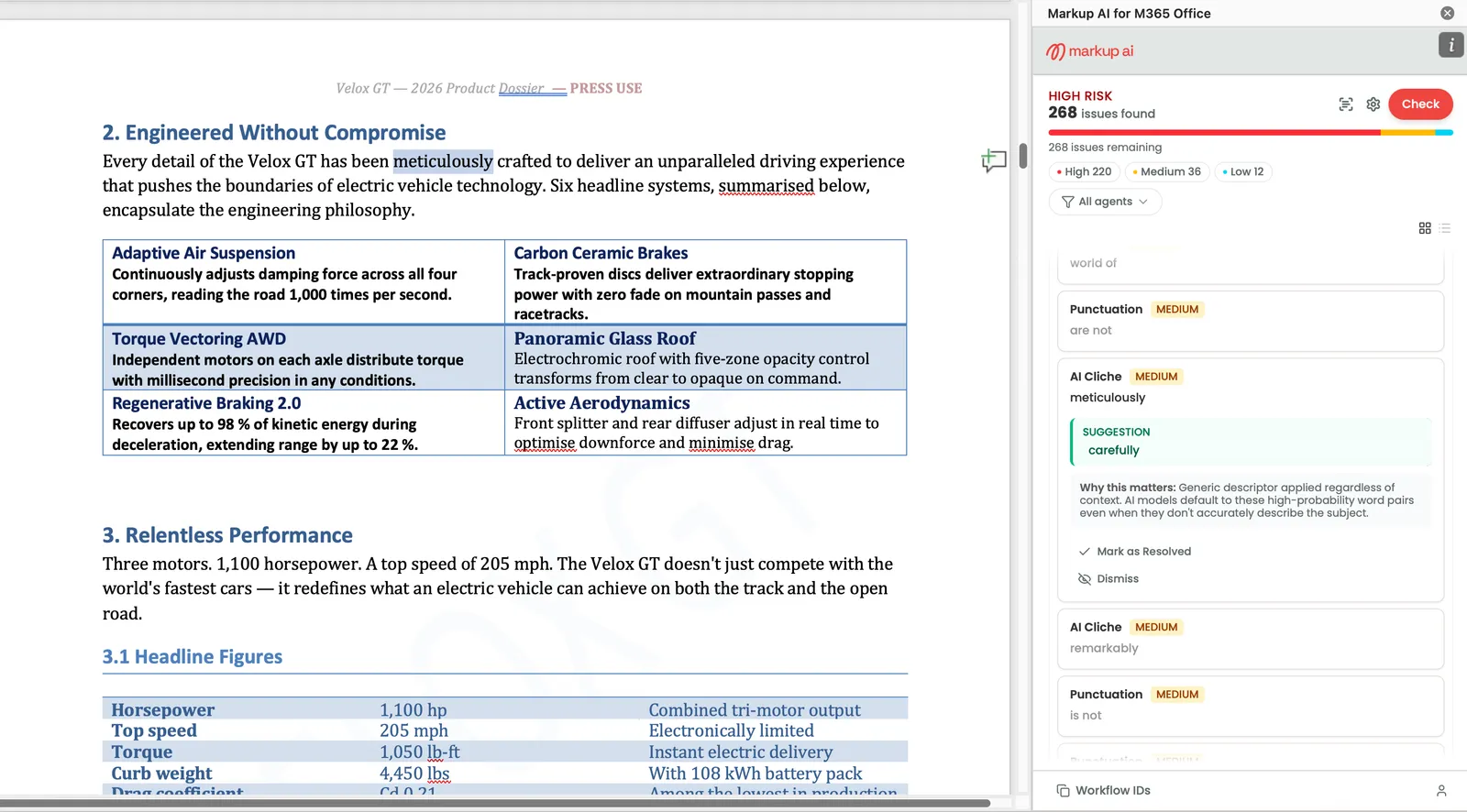Switch to list view of issues
Image resolution: width=1467 pixels, height=812 pixels.
[1445, 228]
